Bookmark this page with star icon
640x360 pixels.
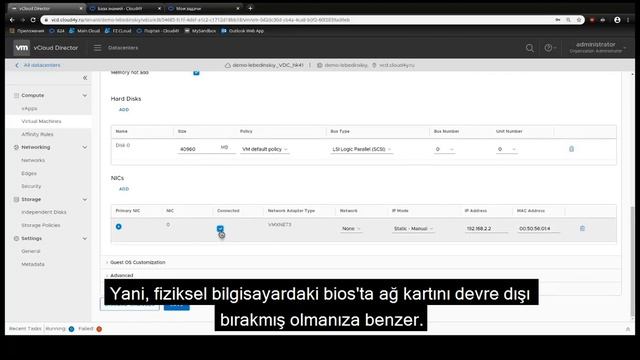[x=579, y=20]
